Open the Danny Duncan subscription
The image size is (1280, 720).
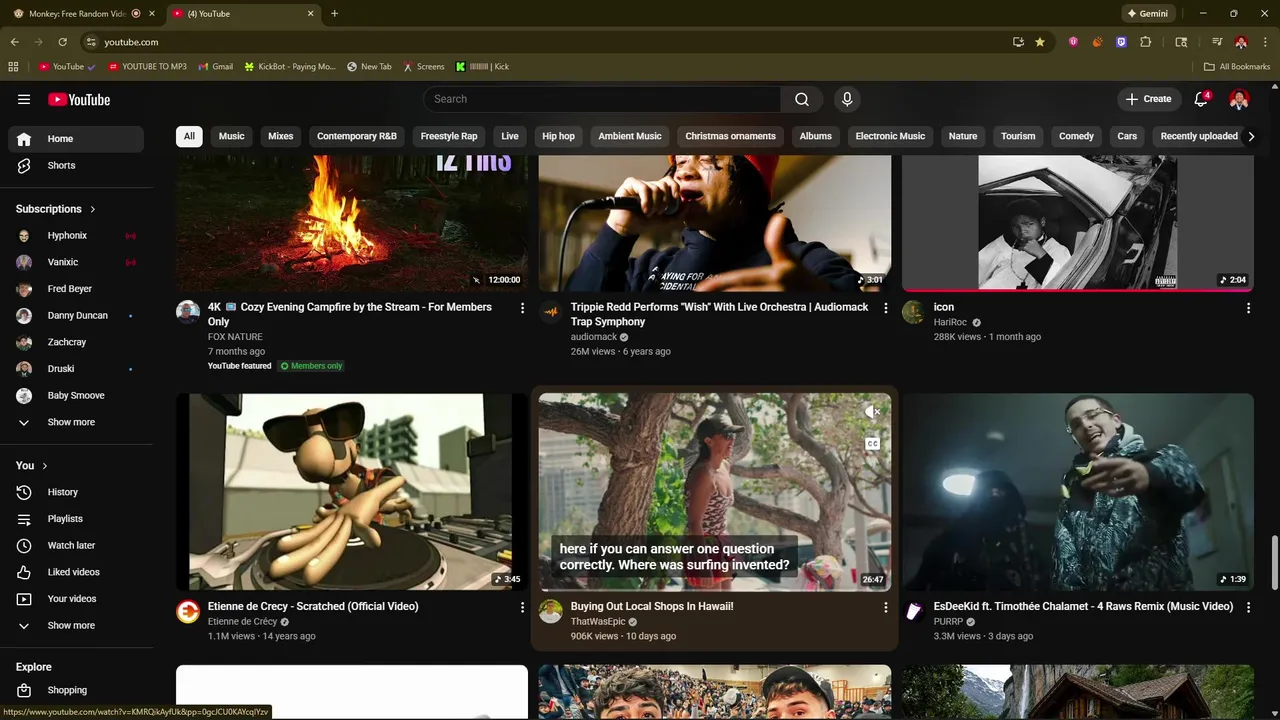coord(76,316)
